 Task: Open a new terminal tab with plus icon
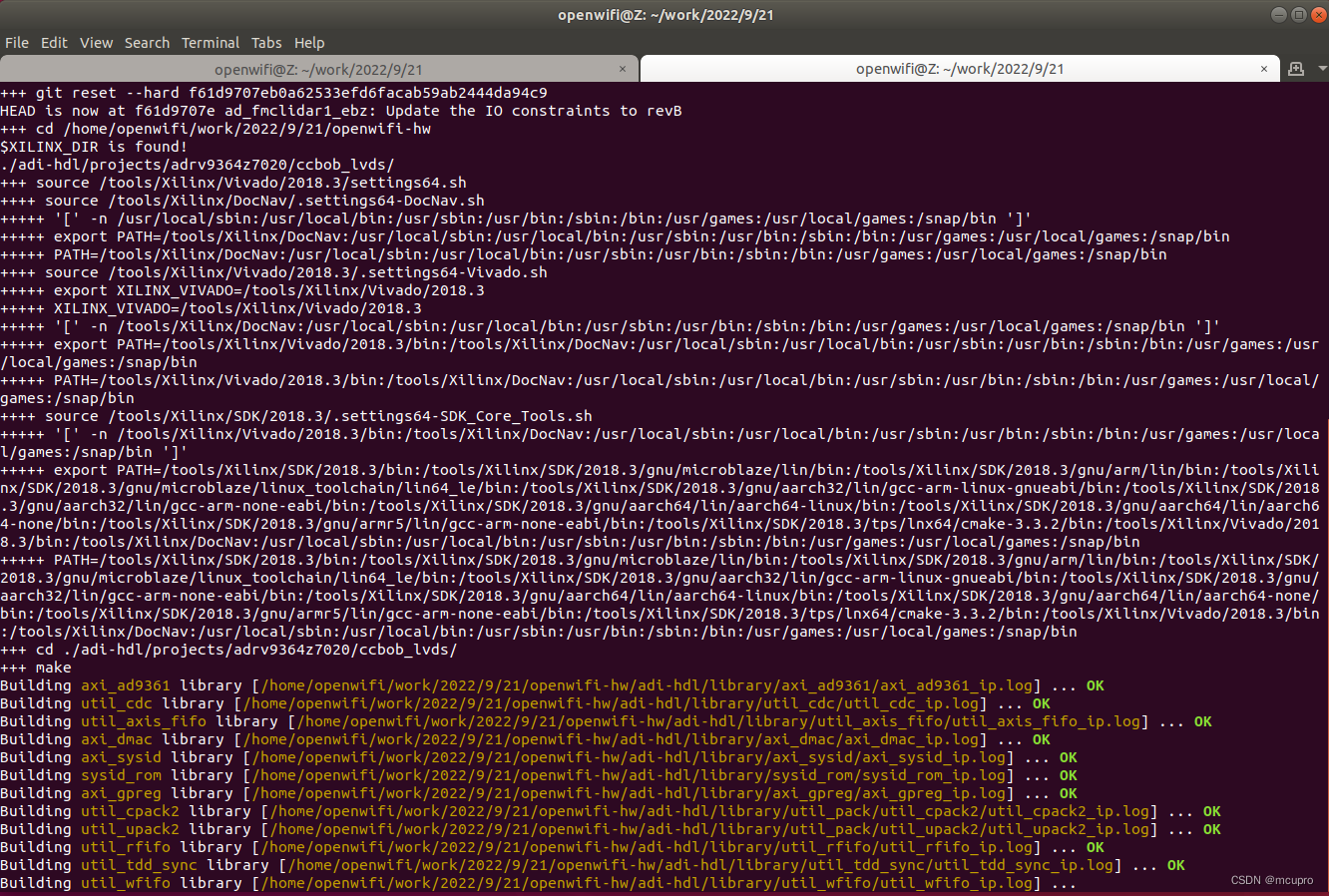(1295, 69)
